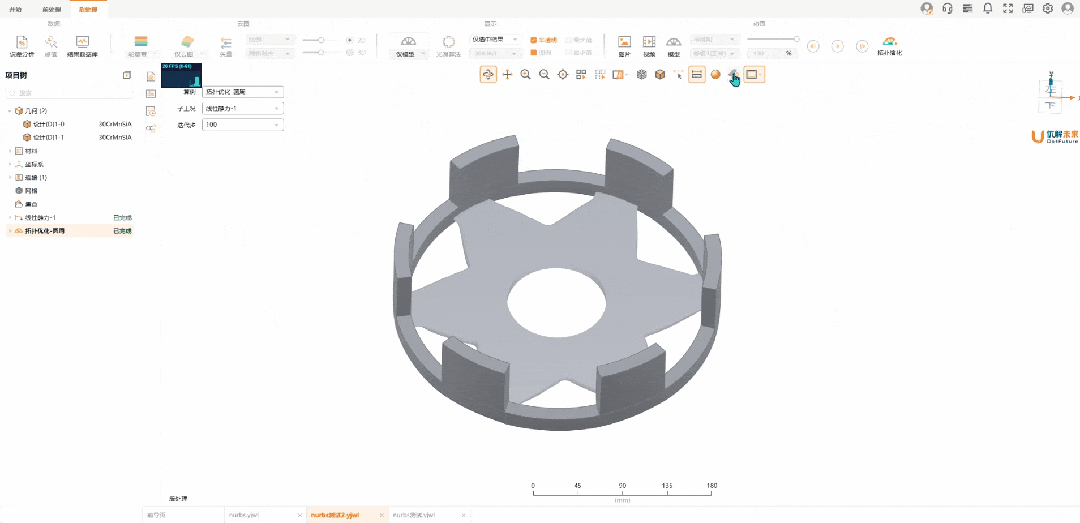Image resolution: width=1080 pixels, height=523 pixels.
Task: Click the topology optimization icon in ribbon
Action: (889, 43)
